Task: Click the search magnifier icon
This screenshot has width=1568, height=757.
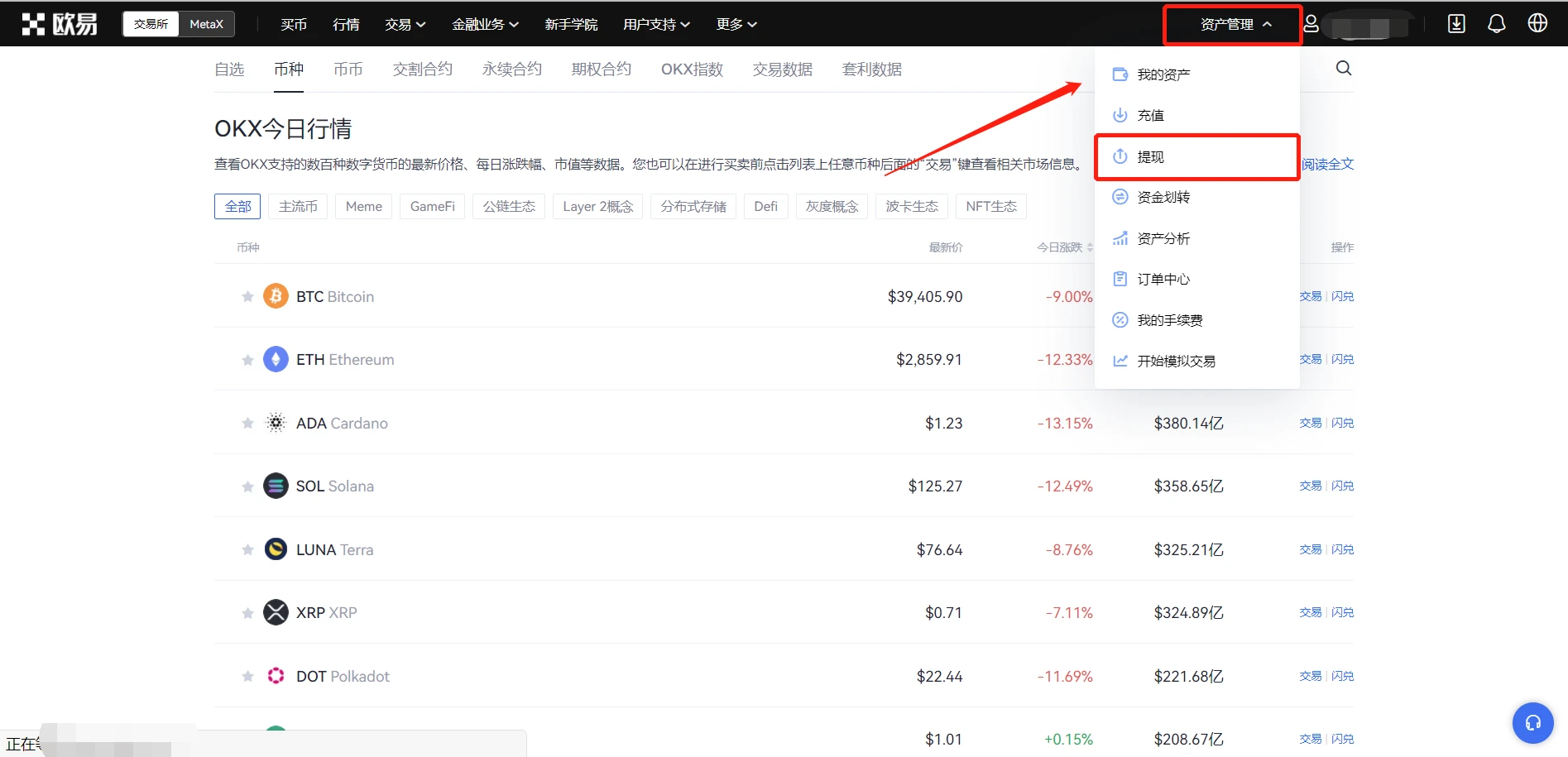Action: click(1343, 68)
